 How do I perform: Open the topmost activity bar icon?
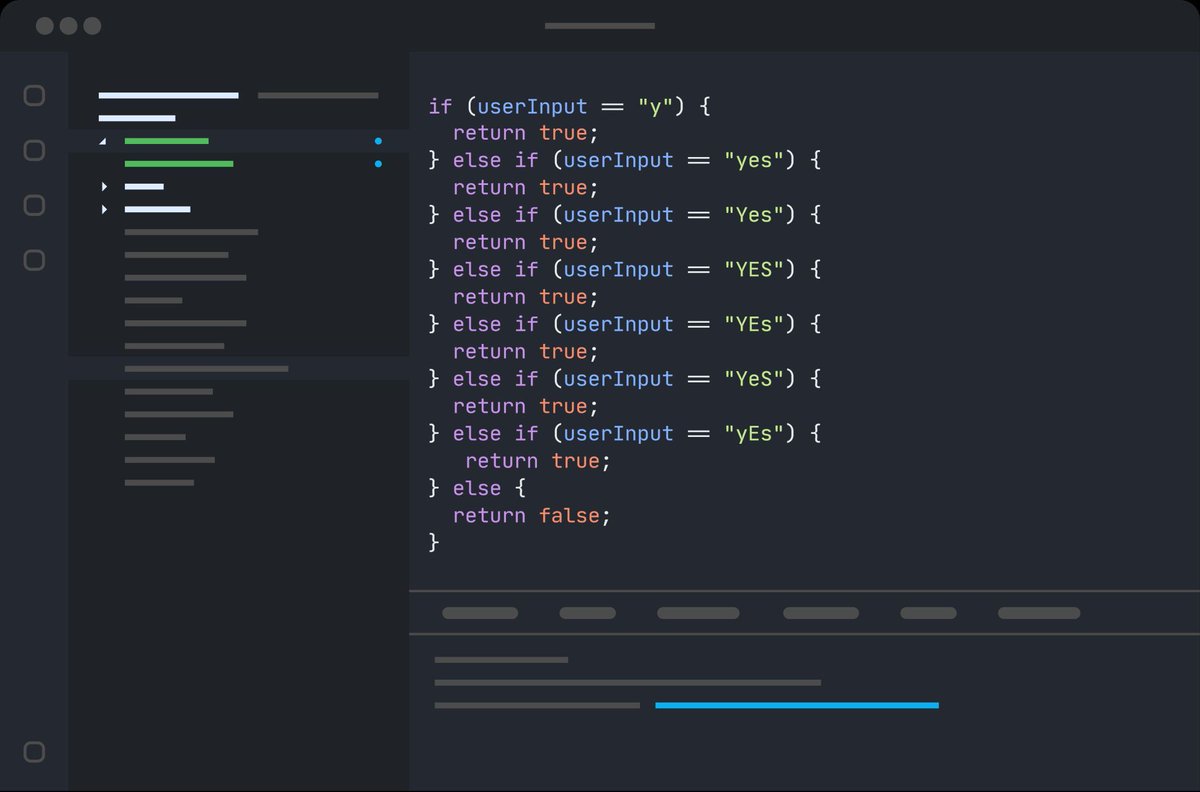coord(34,96)
